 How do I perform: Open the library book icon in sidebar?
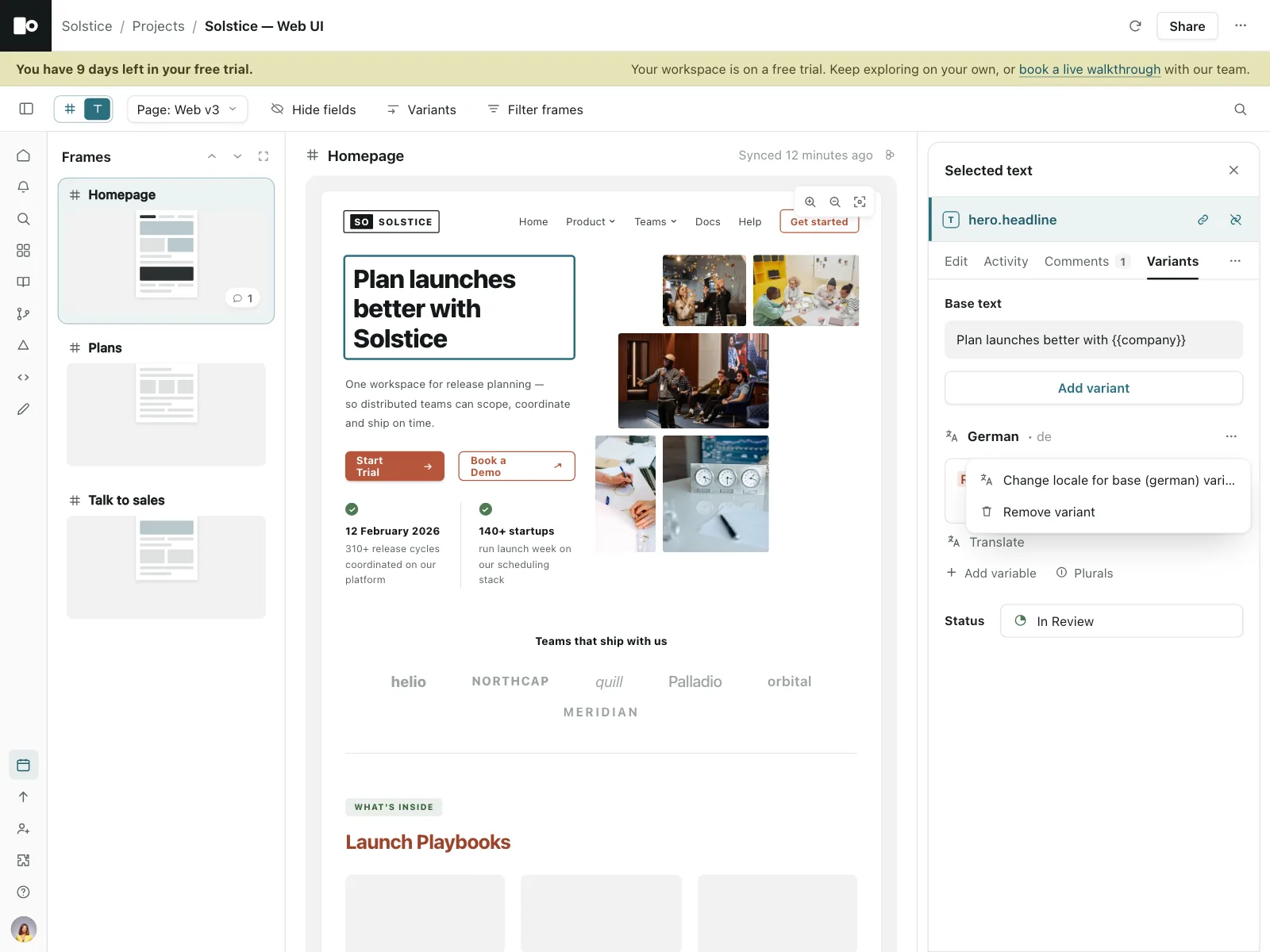[24, 282]
